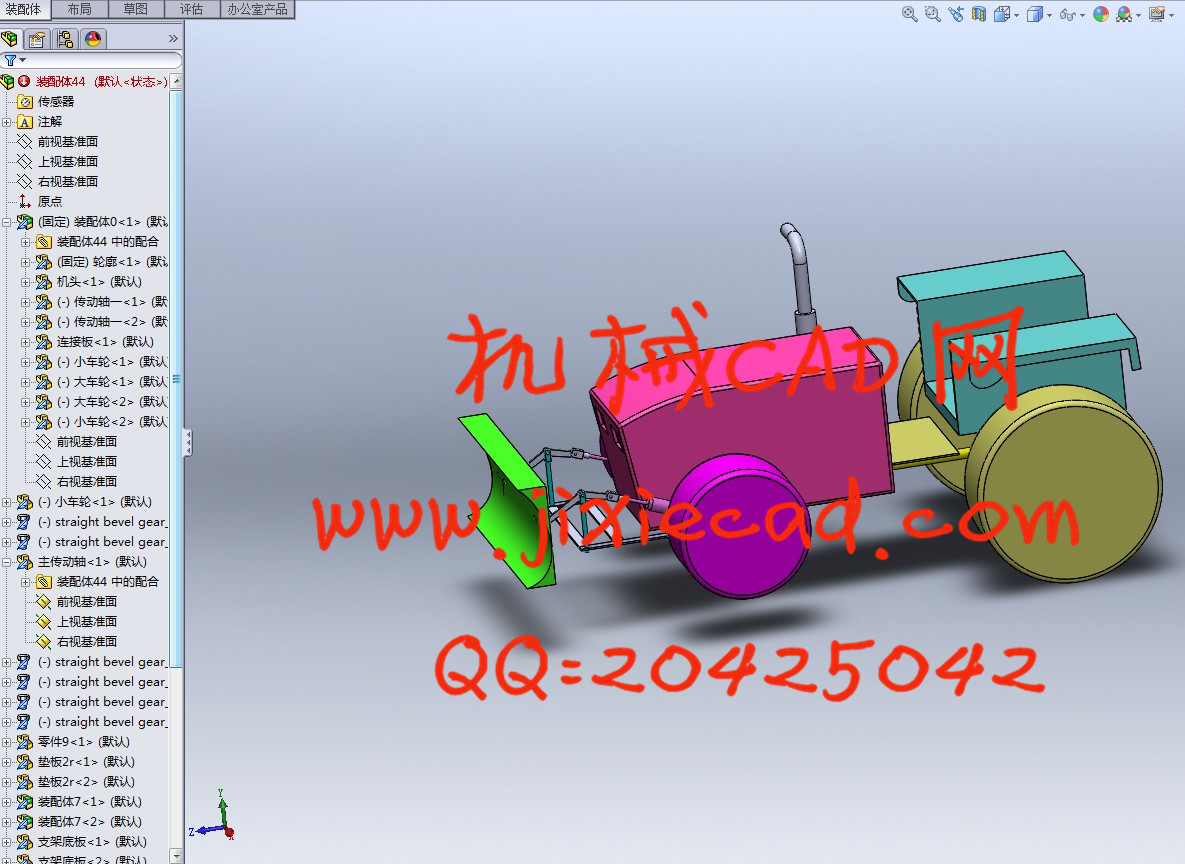Select the Zoom to Area tool
The height and width of the screenshot is (864, 1185).
coord(932,14)
